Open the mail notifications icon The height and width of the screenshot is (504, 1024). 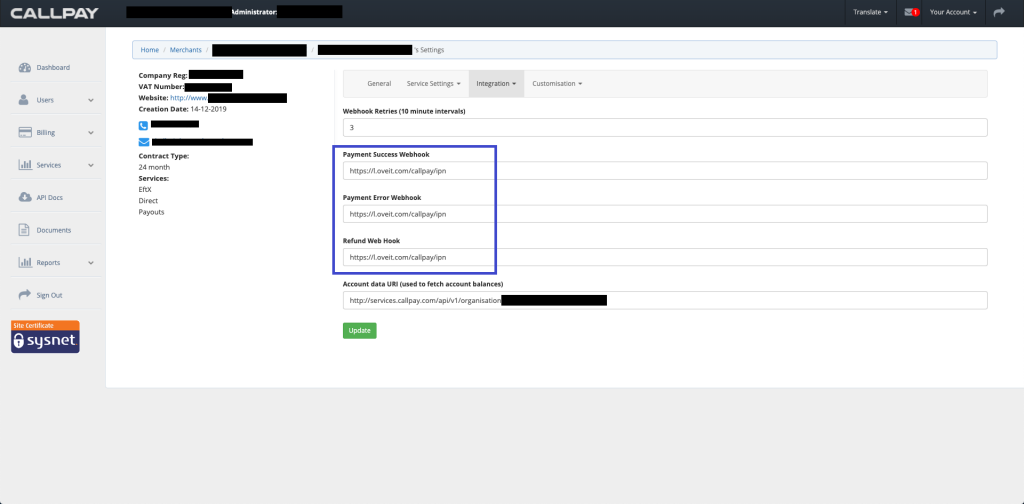pyautogui.click(x=911, y=12)
